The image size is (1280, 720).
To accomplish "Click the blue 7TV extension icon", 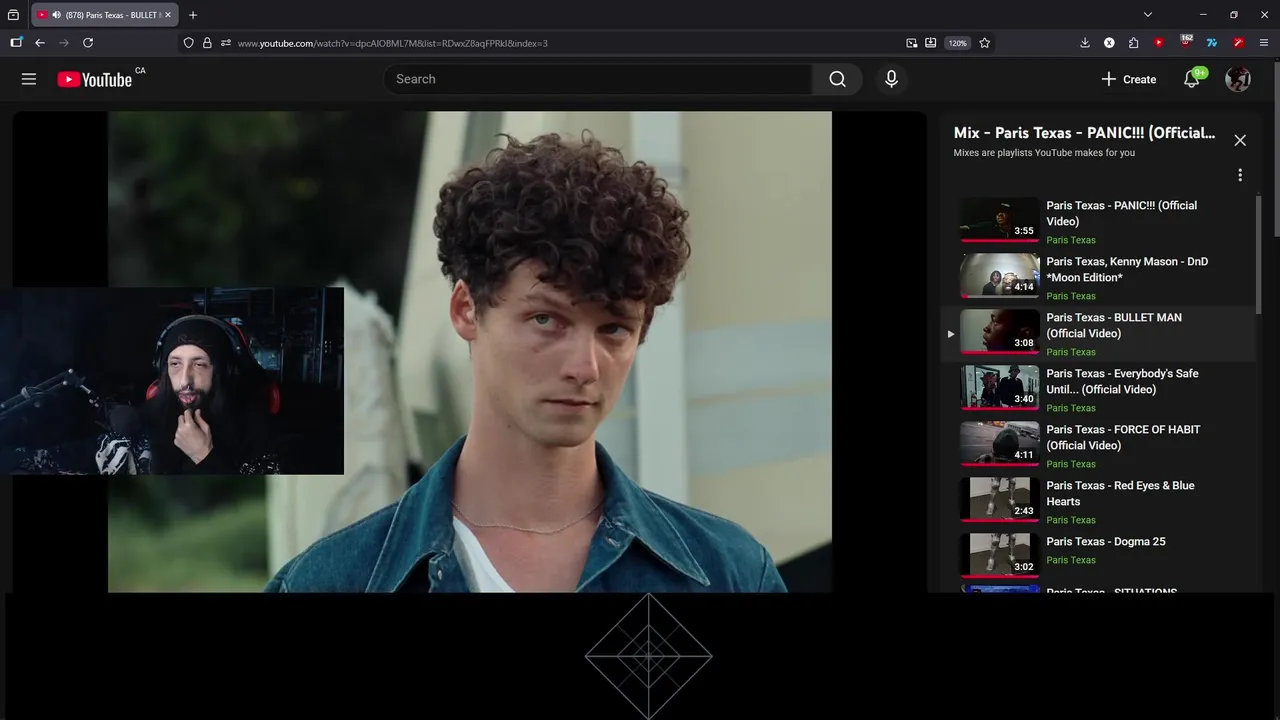I will pyautogui.click(x=1212, y=43).
